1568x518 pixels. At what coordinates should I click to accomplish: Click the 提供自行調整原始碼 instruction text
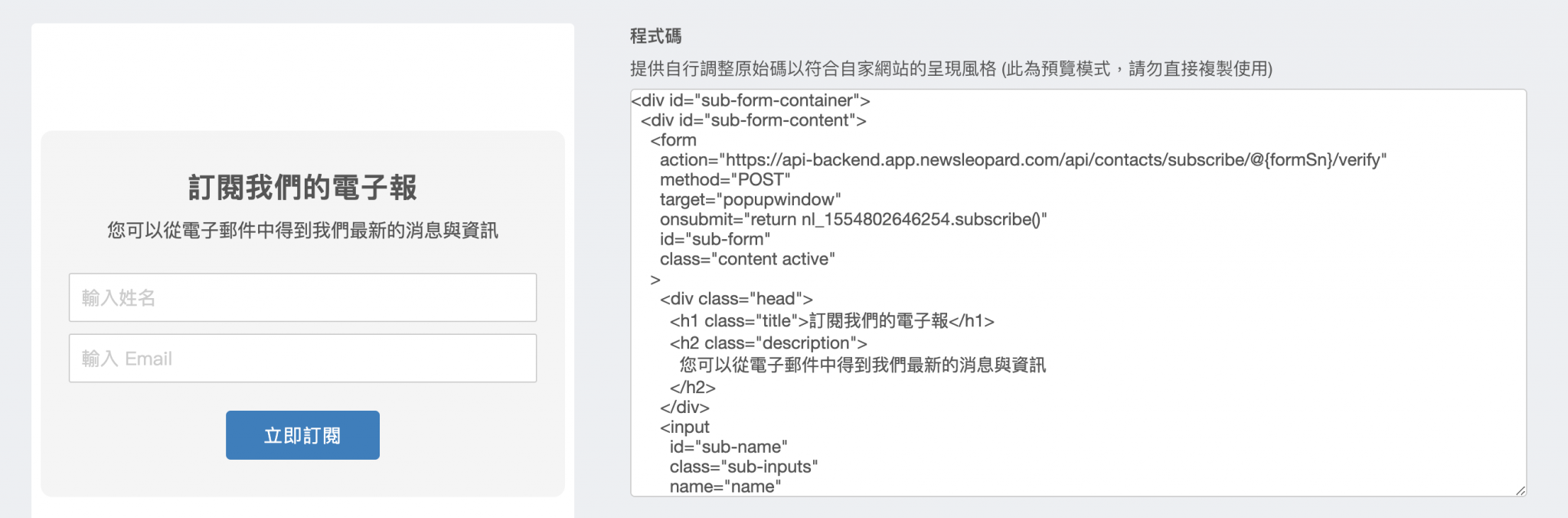tap(951, 69)
